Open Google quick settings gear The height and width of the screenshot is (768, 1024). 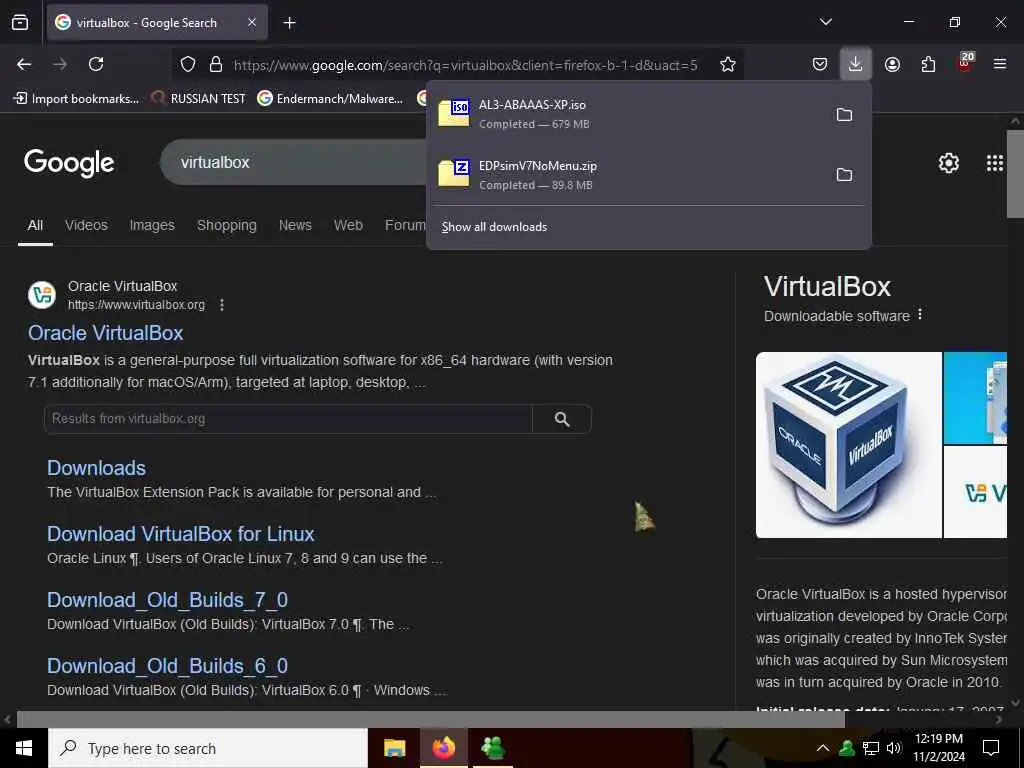tap(948, 163)
